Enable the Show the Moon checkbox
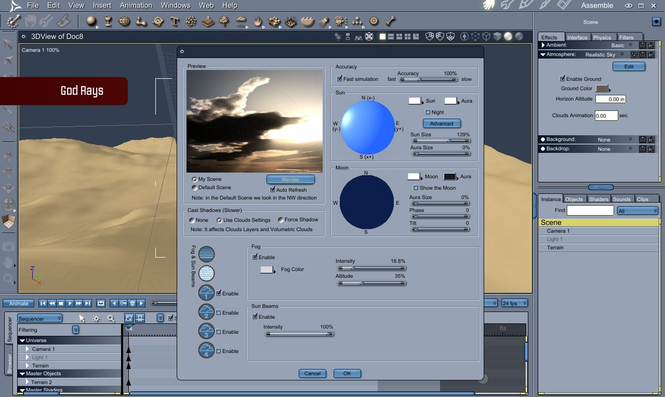665x397 pixels. click(416, 187)
